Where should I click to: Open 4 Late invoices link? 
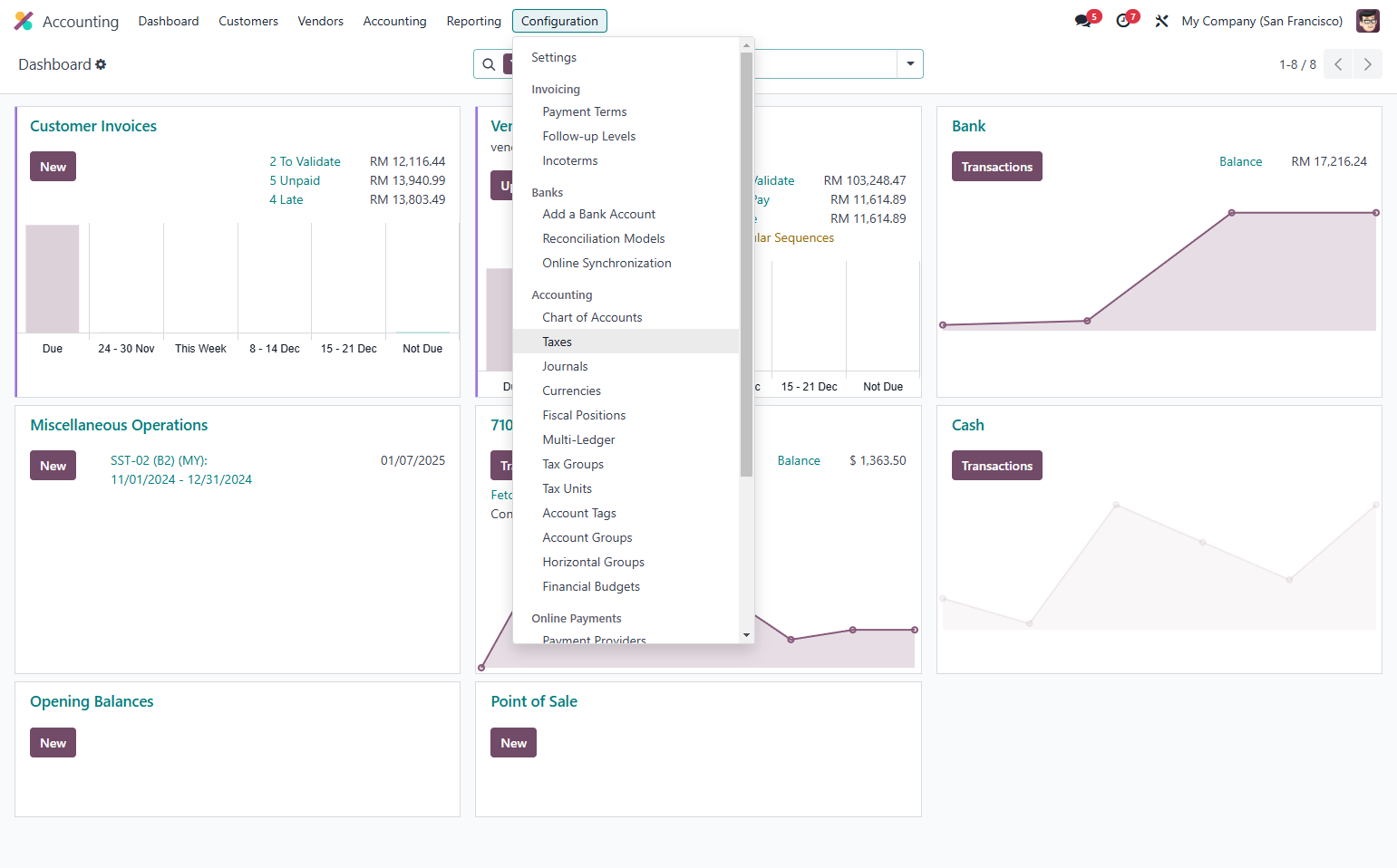click(286, 199)
